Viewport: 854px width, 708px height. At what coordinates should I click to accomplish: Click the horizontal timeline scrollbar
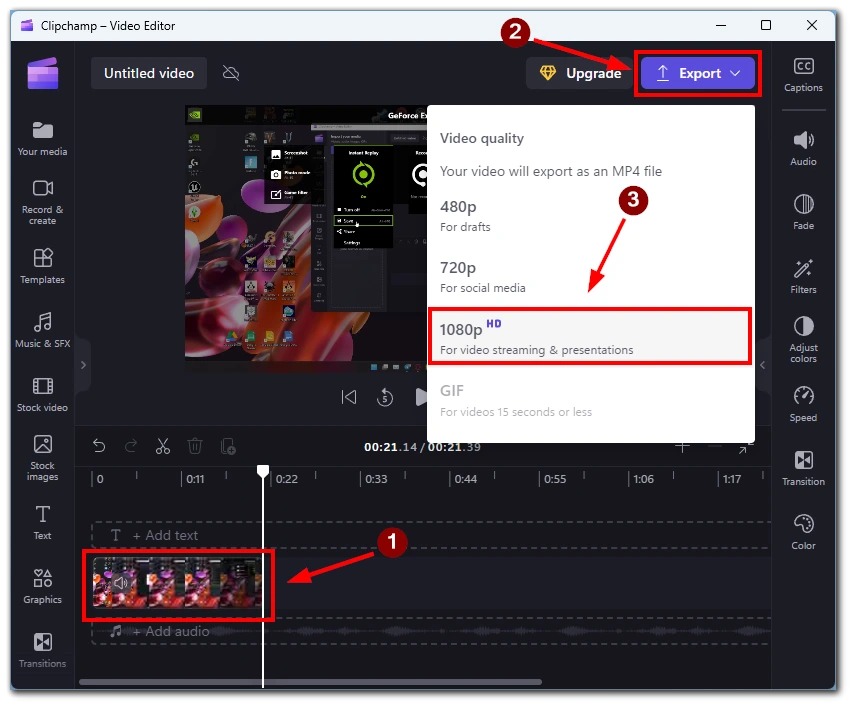click(x=310, y=682)
